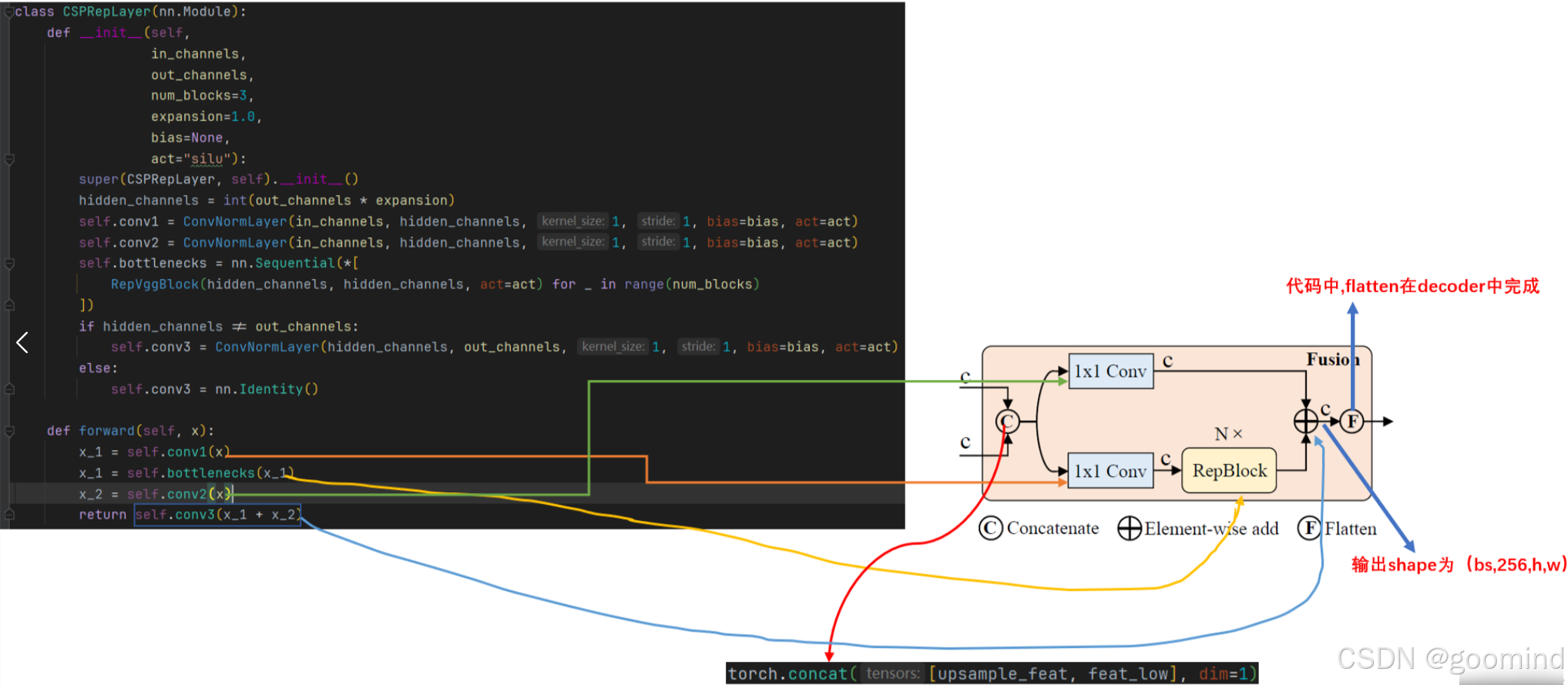Click self.conv3(x_1 + x_2) return expression
The height and width of the screenshot is (685, 1568).
[217, 515]
